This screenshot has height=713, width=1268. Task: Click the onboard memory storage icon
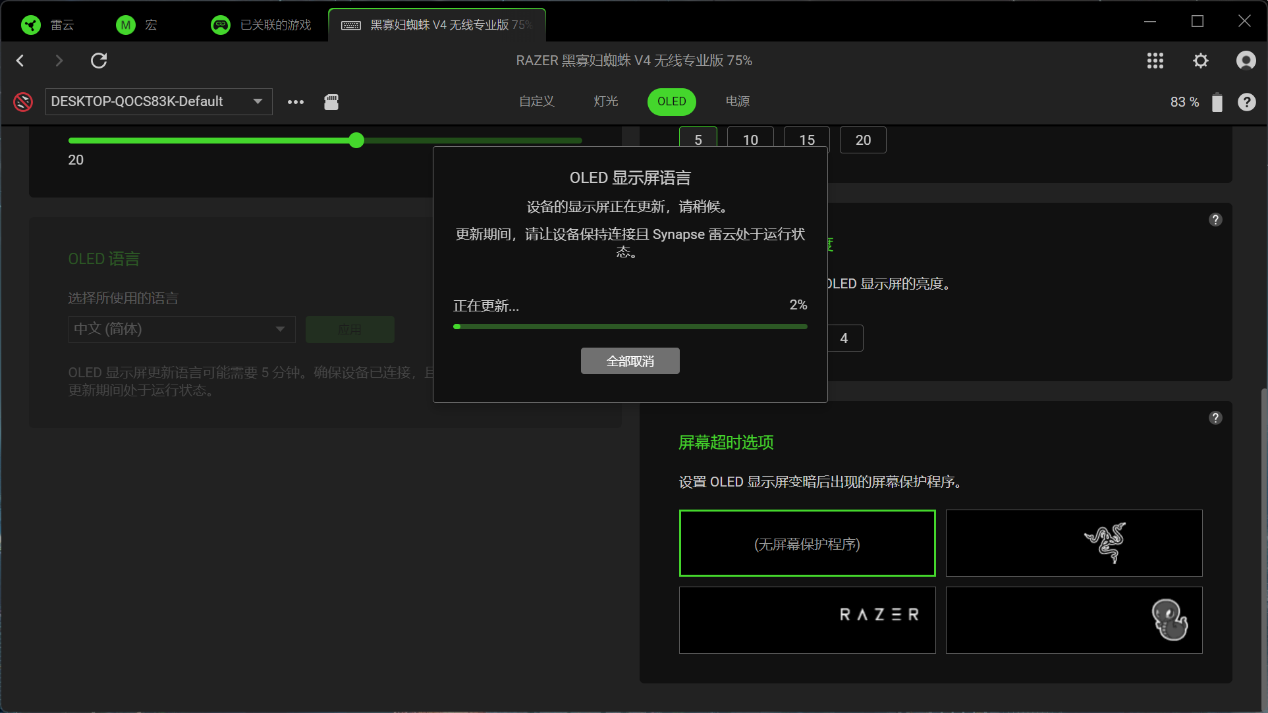click(332, 102)
